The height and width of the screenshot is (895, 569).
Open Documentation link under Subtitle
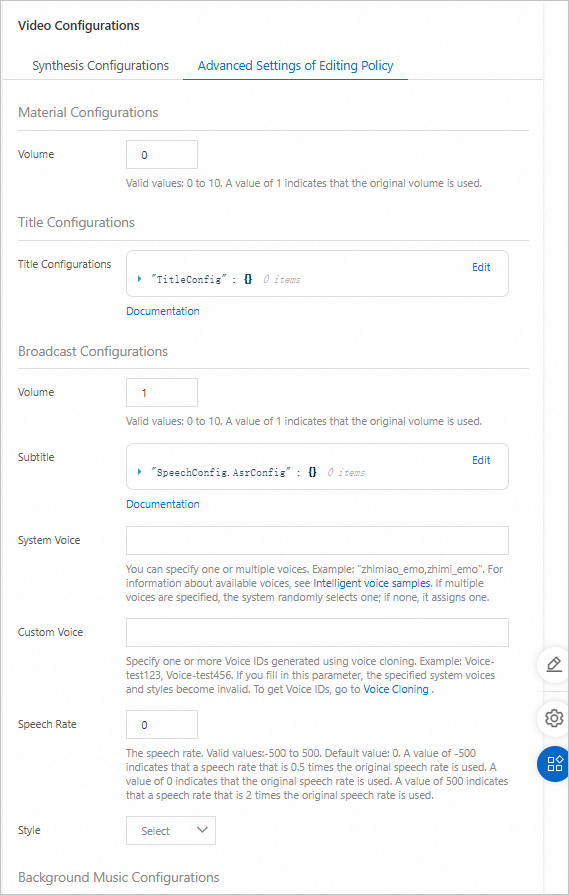[163, 504]
